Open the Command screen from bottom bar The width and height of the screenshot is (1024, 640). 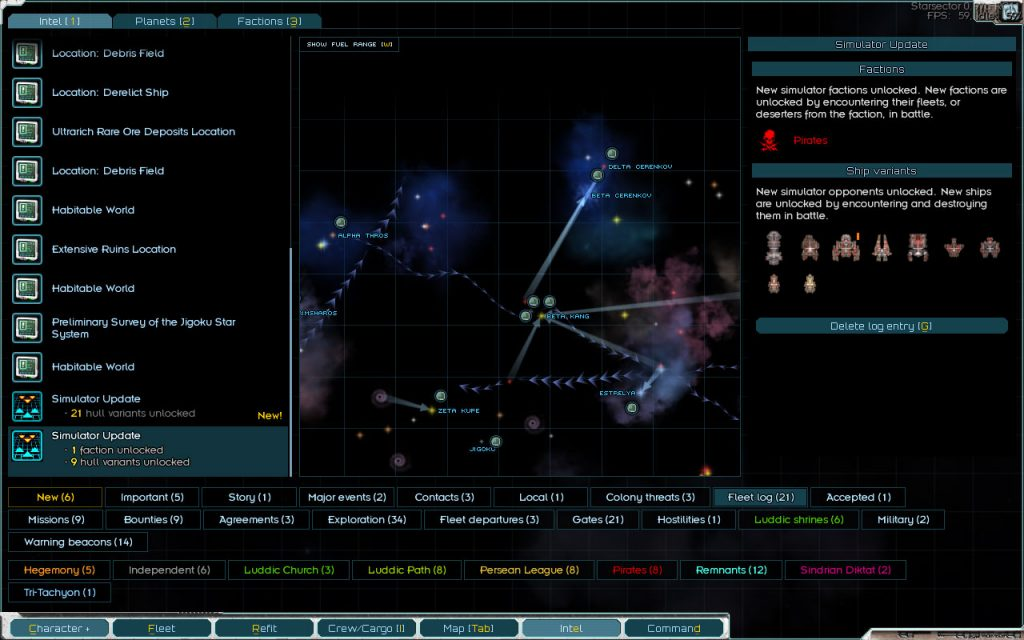(x=673, y=629)
